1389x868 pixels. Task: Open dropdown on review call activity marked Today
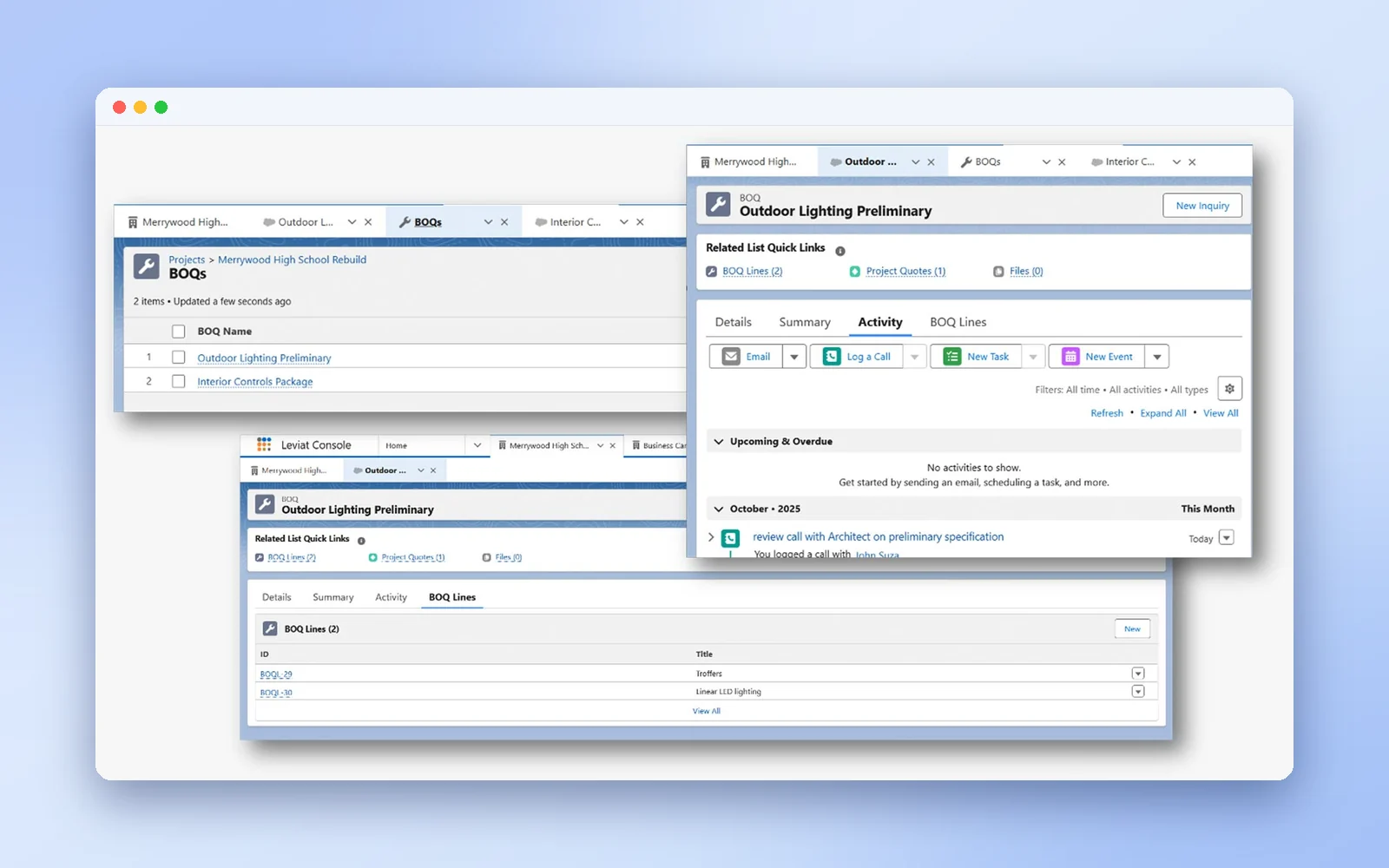coord(1226,538)
